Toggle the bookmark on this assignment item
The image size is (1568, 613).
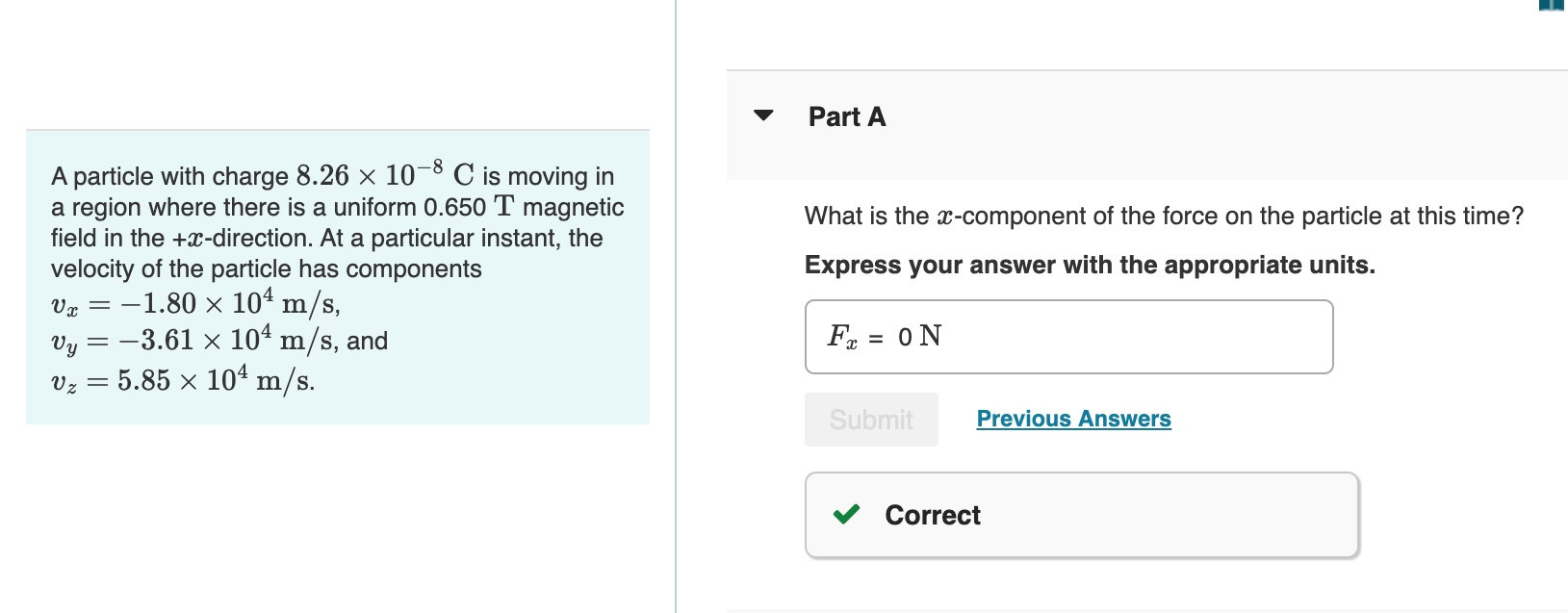coord(1551,6)
